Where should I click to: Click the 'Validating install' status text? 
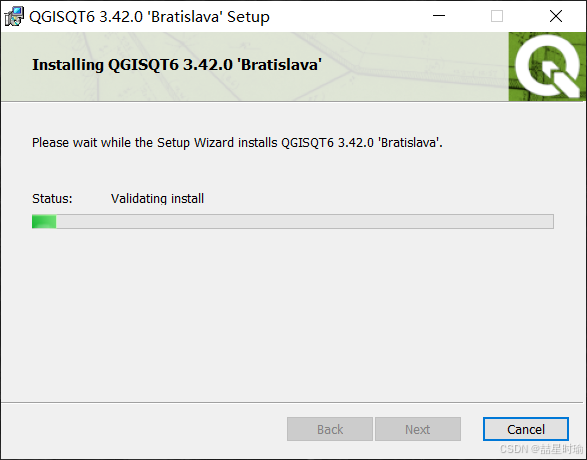(x=157, y=198)
